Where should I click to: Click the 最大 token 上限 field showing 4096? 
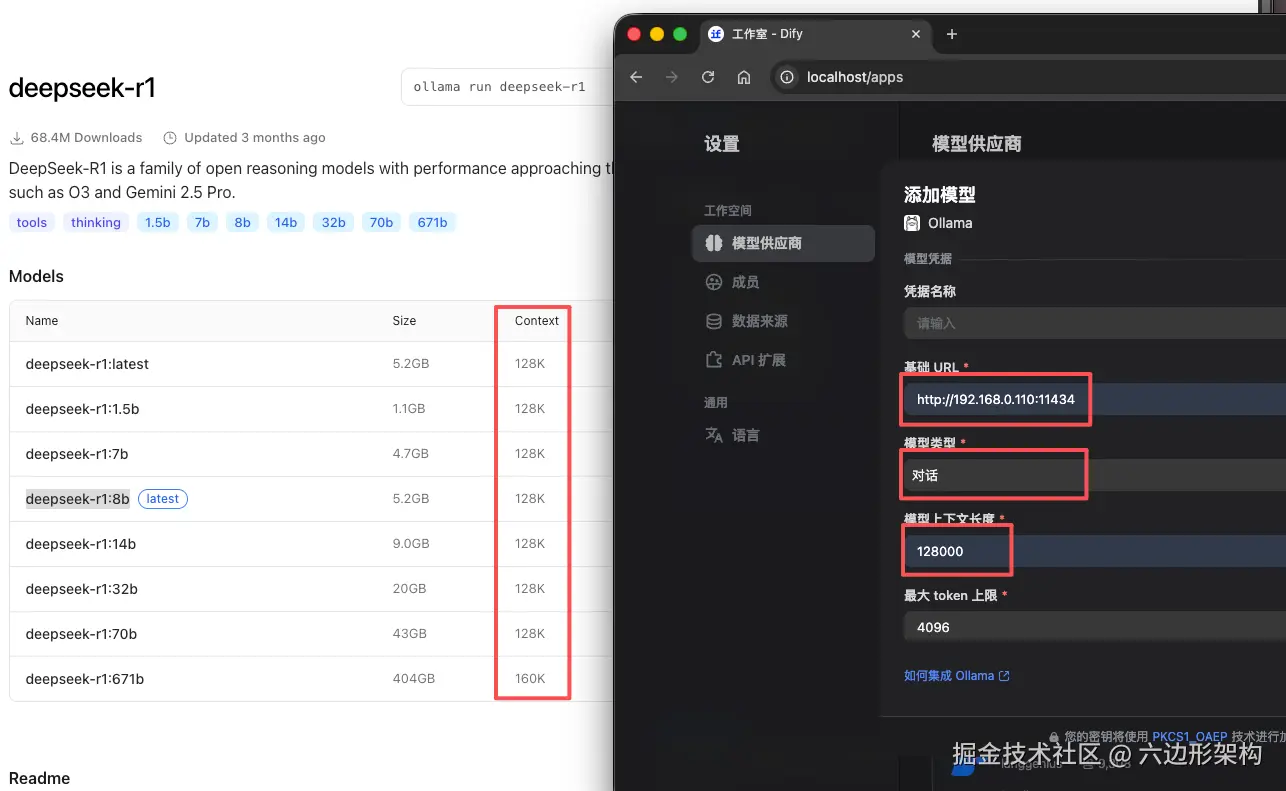click(x=1095, y=627)
